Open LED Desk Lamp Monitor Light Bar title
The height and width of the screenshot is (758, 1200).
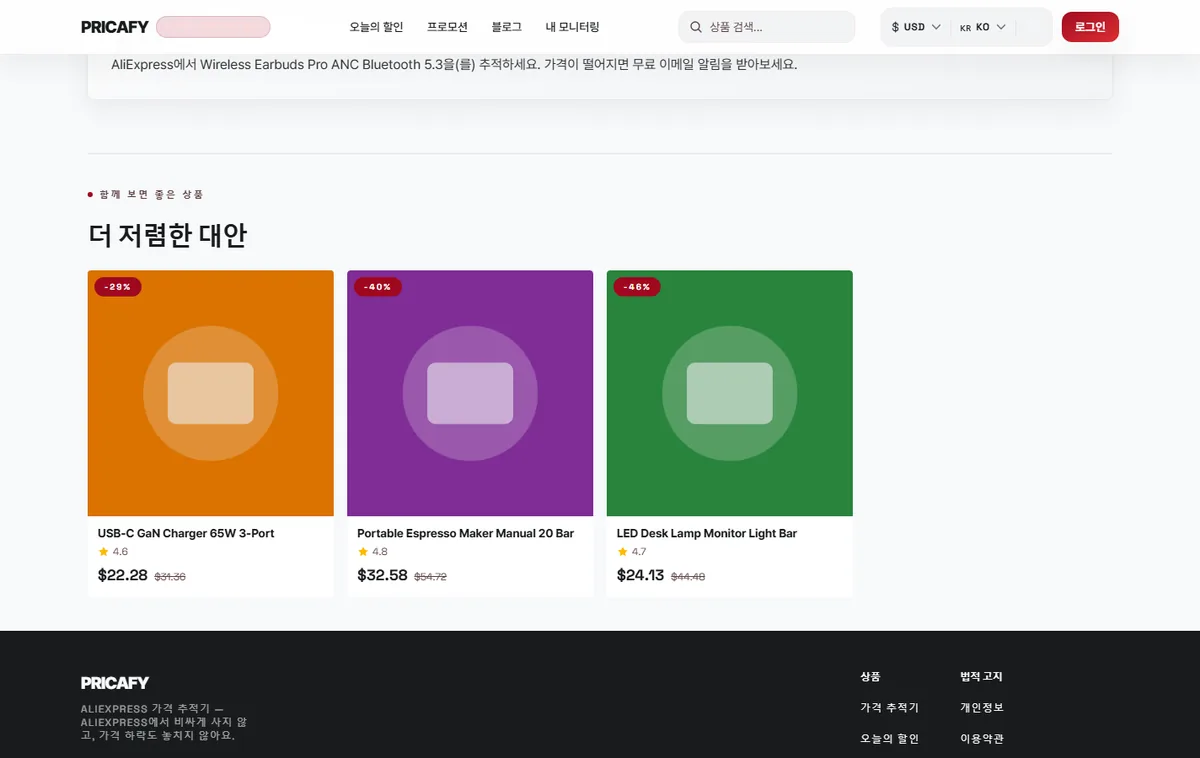[707, 533]
